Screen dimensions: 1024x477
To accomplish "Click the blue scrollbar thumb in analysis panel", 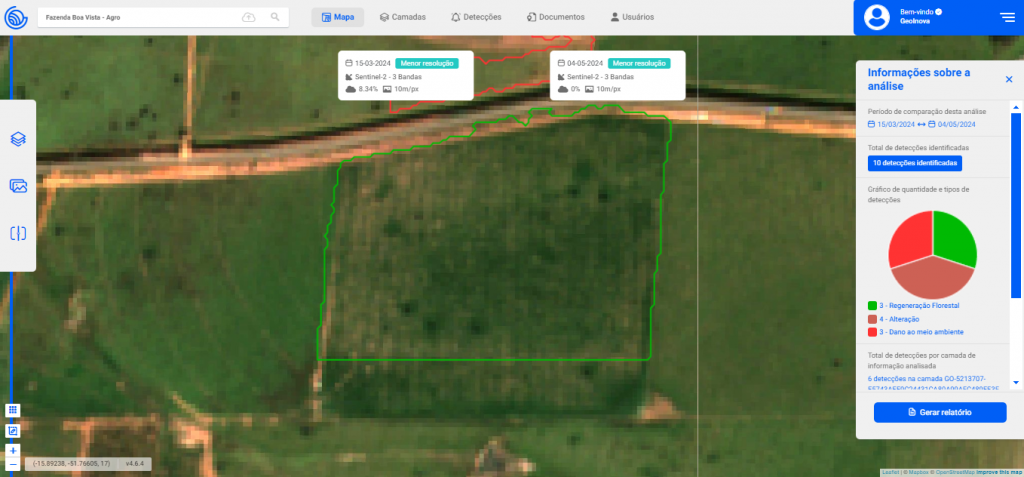I will coord(1015,206).
